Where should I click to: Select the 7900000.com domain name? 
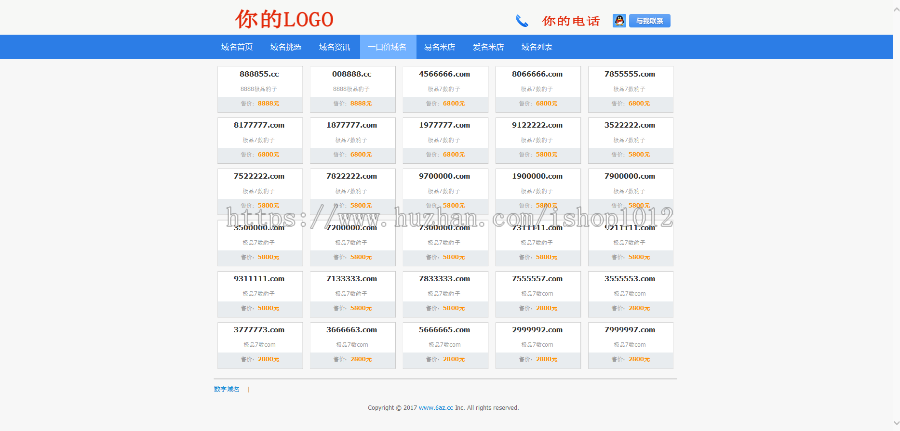click(630, 176)
